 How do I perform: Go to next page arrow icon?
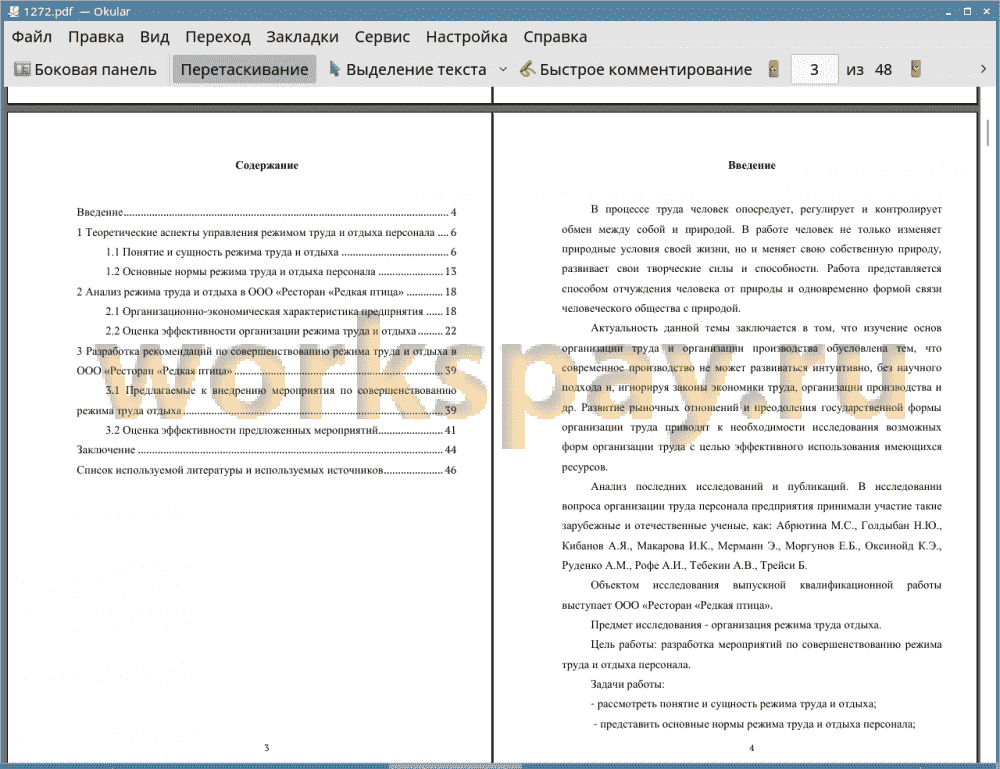[x=916, y=69]
